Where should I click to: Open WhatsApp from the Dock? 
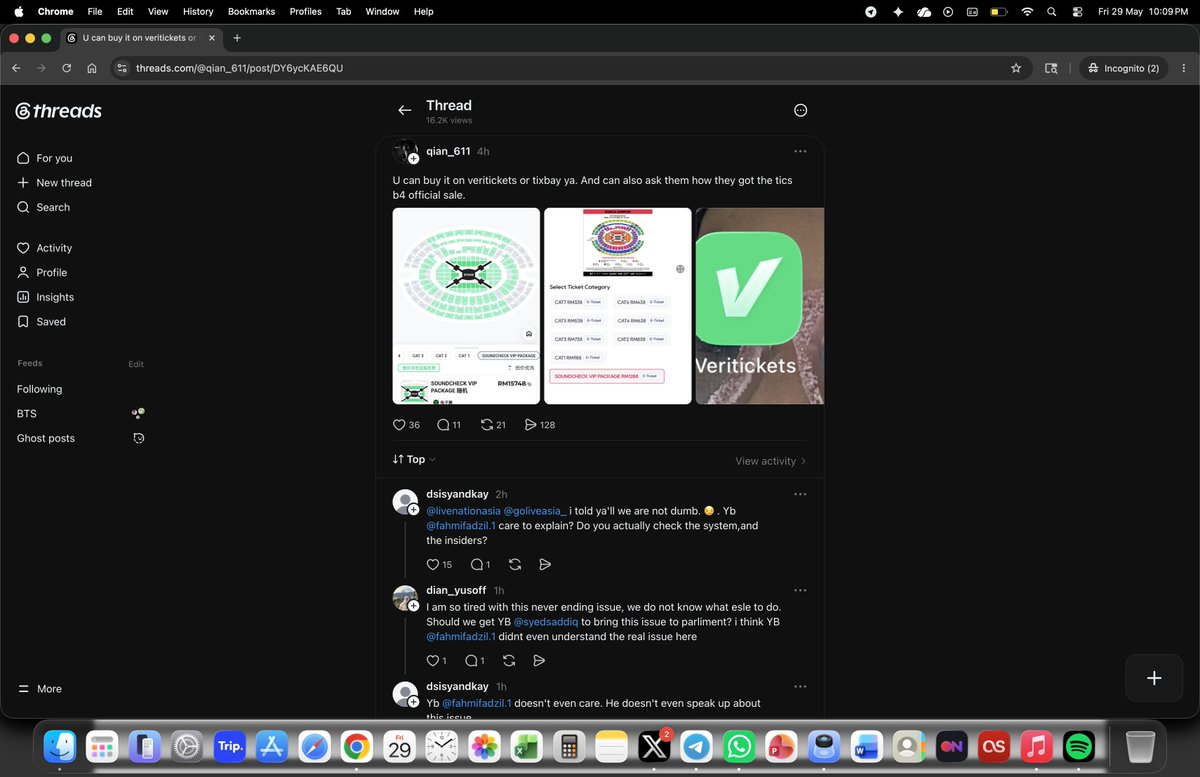(x=740, y=747)
